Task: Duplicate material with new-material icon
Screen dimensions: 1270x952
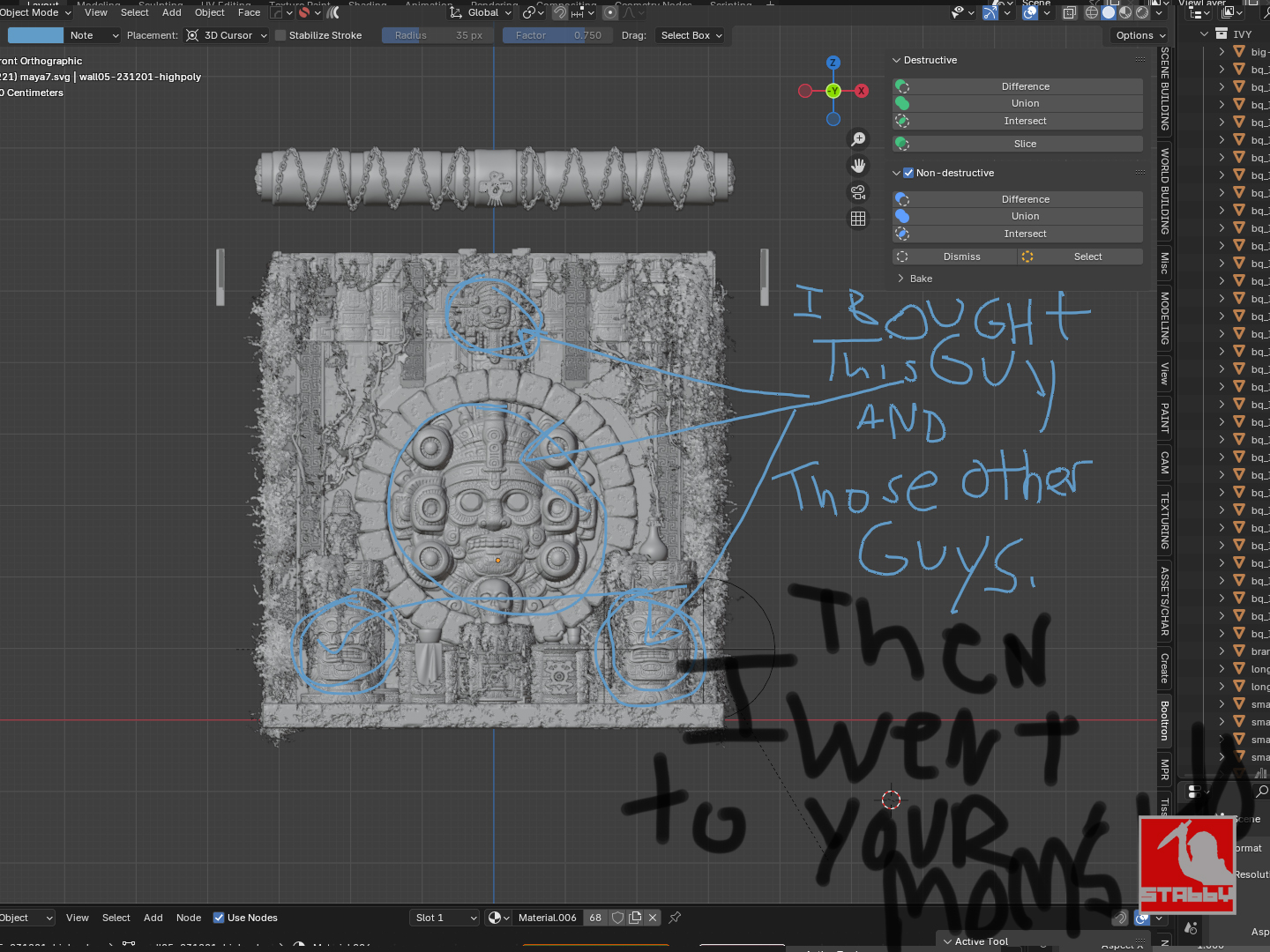Action: pos(635,918)
